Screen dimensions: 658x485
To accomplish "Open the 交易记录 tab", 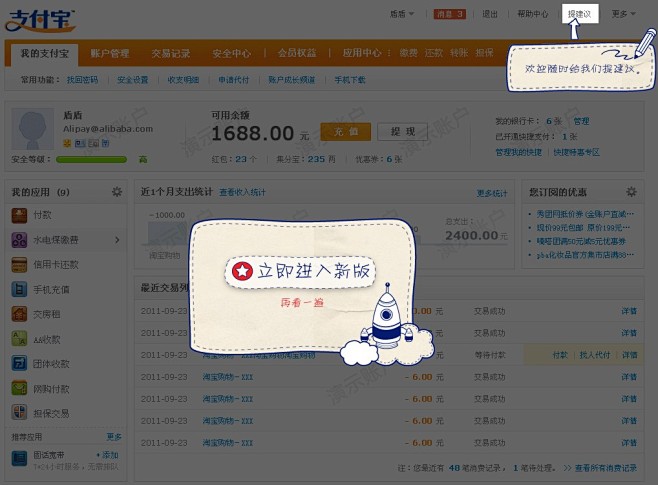I will [x=170, y=52].
